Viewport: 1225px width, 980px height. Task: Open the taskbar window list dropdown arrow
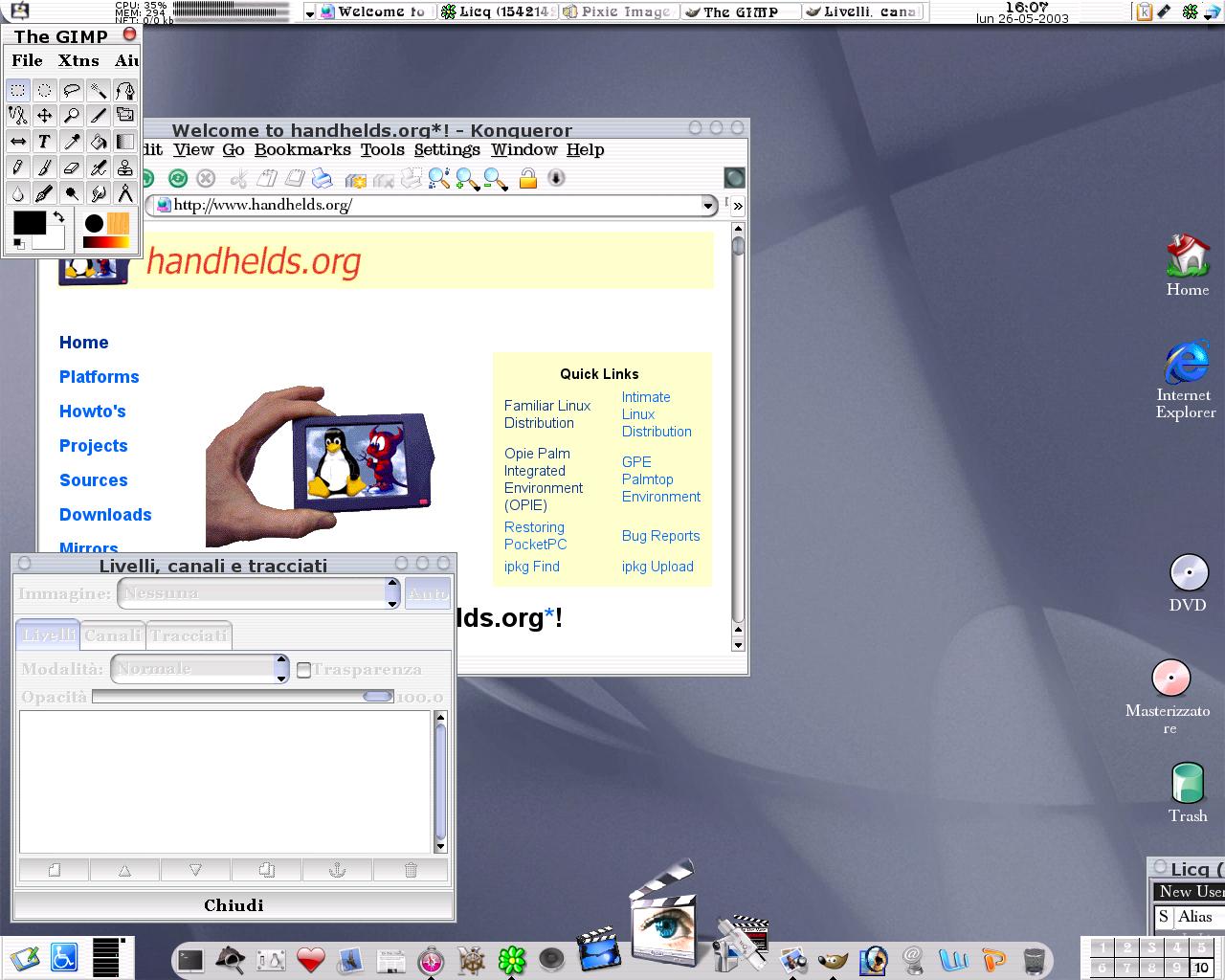click(310, 12)
